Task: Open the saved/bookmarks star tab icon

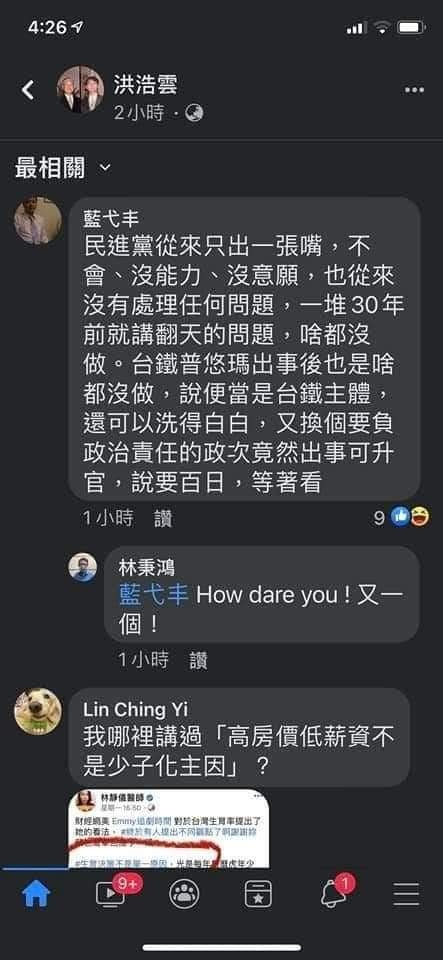Action: [258, 894]
